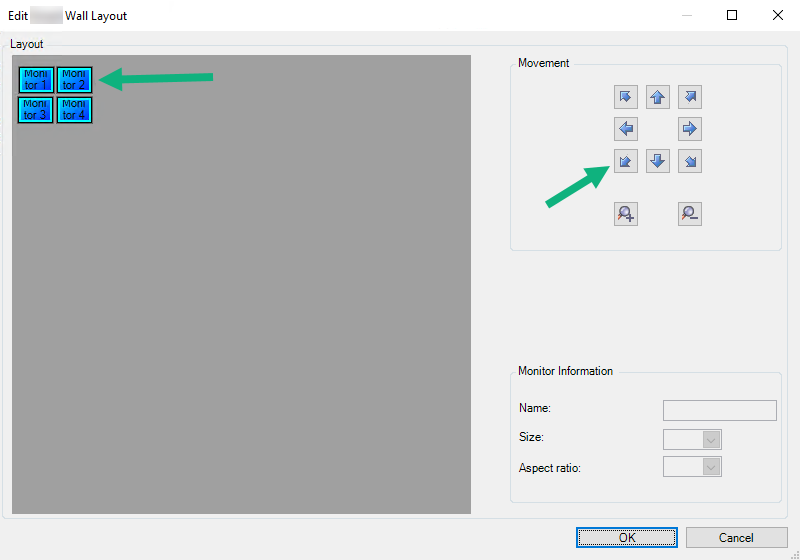800x560 pixels.
Task: Select Monitor 1 in the layout
Action: click(x=36, y=80)
